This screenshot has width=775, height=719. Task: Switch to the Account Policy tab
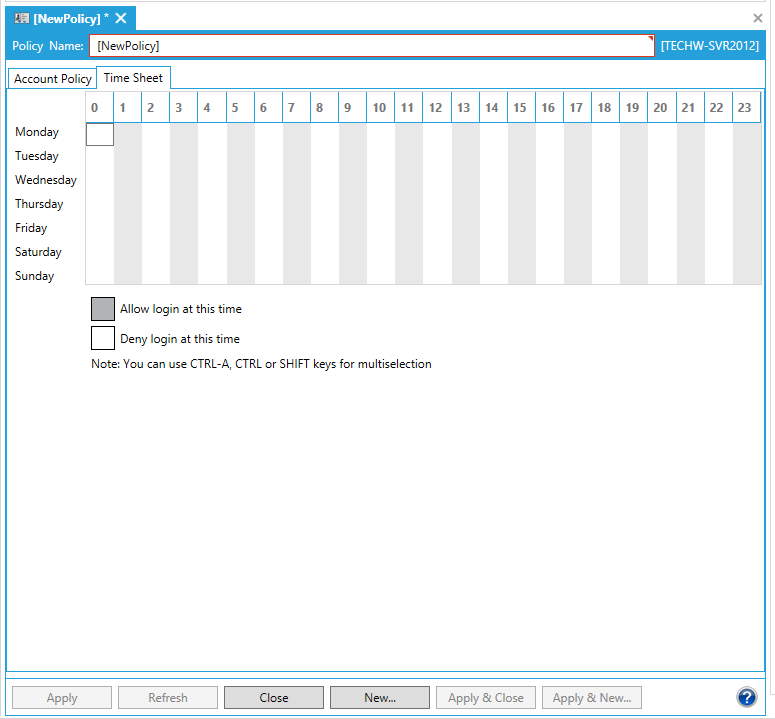click(x=52, y=79)
